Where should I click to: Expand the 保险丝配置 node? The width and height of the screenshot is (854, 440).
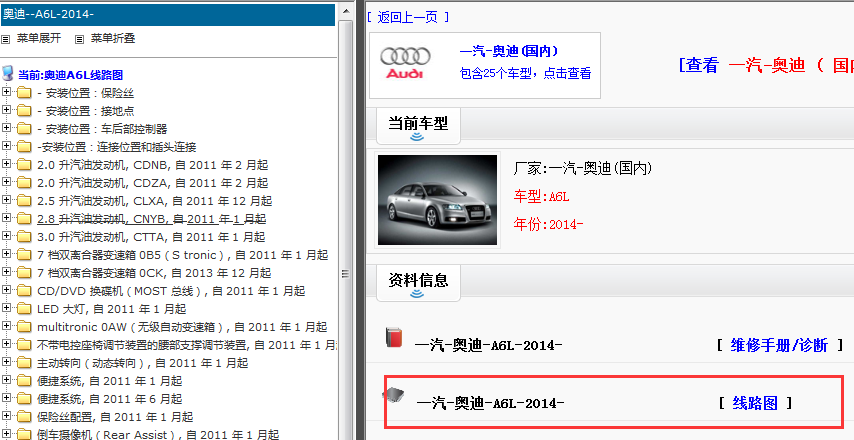pyautogui.click(x=7, y=416)
